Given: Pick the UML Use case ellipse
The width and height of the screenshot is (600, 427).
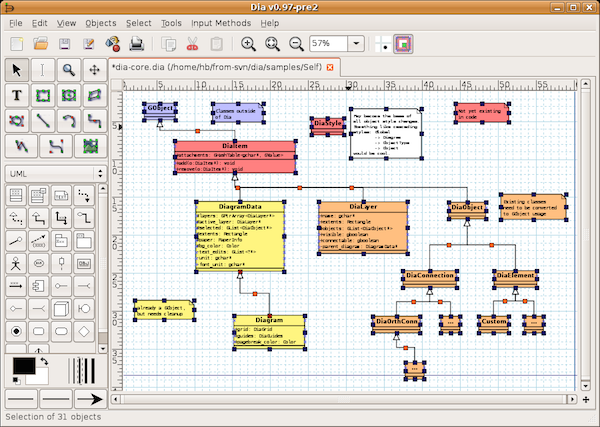Looking at the screenshot, I should tap(39, 264).
